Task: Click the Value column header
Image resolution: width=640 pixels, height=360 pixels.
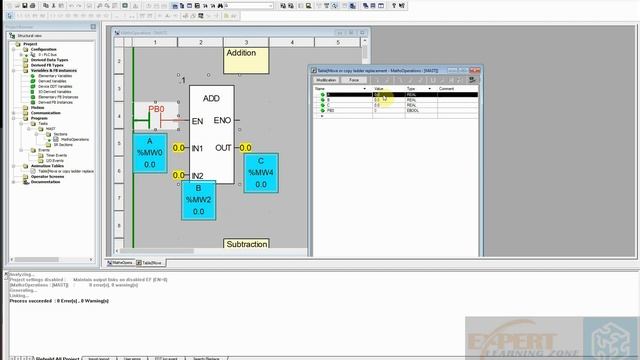Action: tap(389, 89)
